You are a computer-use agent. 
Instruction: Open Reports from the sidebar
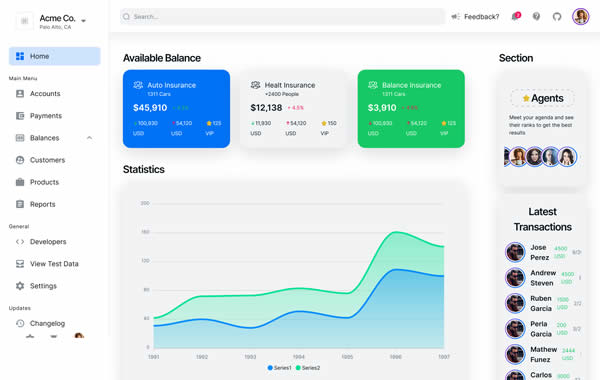(x=55, y=204)
